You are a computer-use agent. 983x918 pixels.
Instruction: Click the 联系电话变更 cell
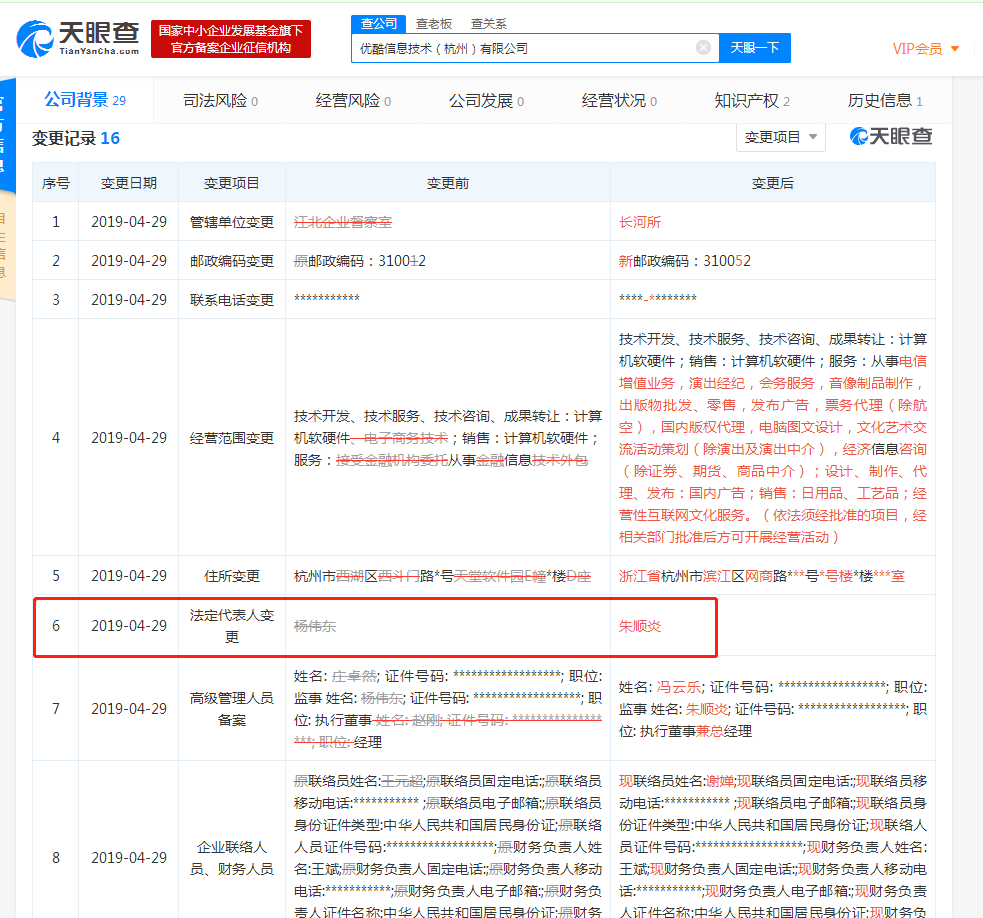(x=232, y=300)
